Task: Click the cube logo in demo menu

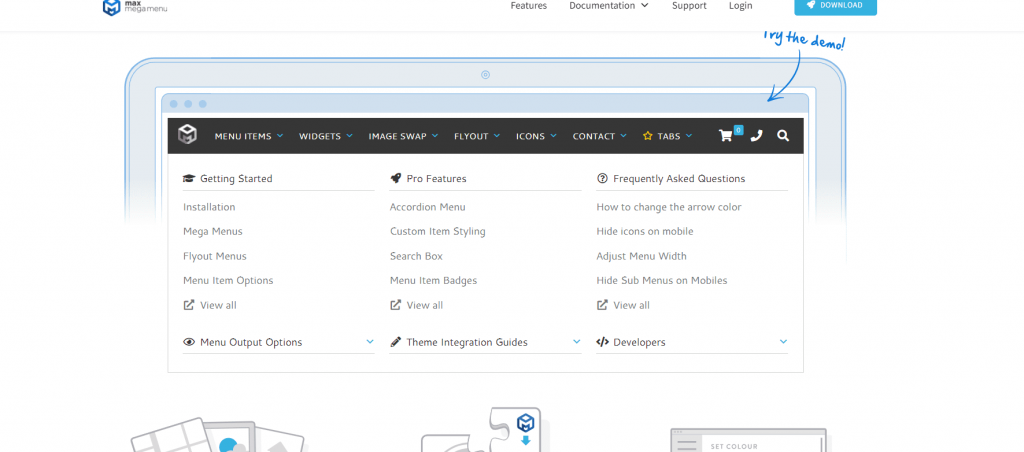Action: point(188,135)
